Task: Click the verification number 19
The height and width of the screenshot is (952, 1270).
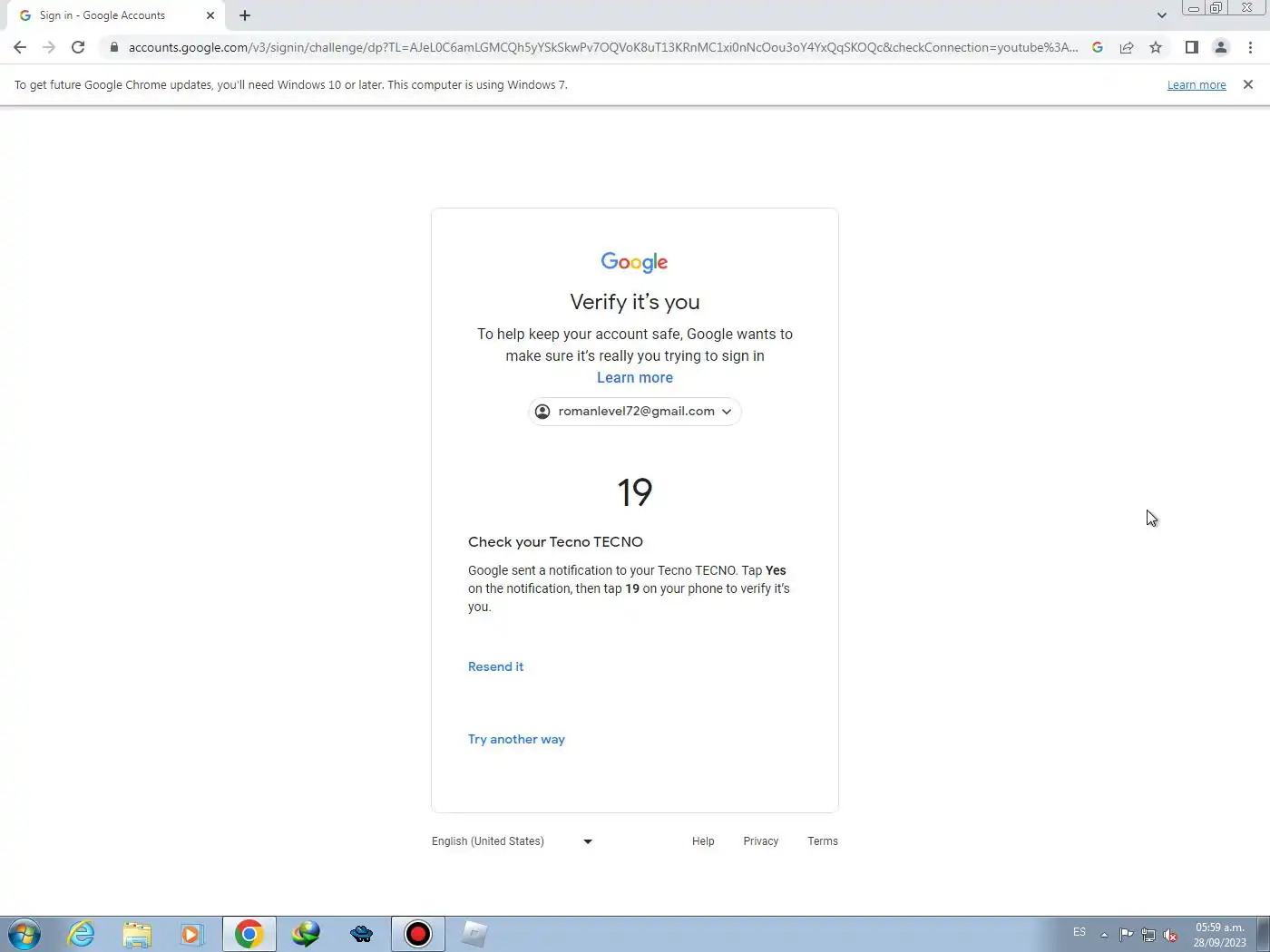Action: [x=635, y=492]
